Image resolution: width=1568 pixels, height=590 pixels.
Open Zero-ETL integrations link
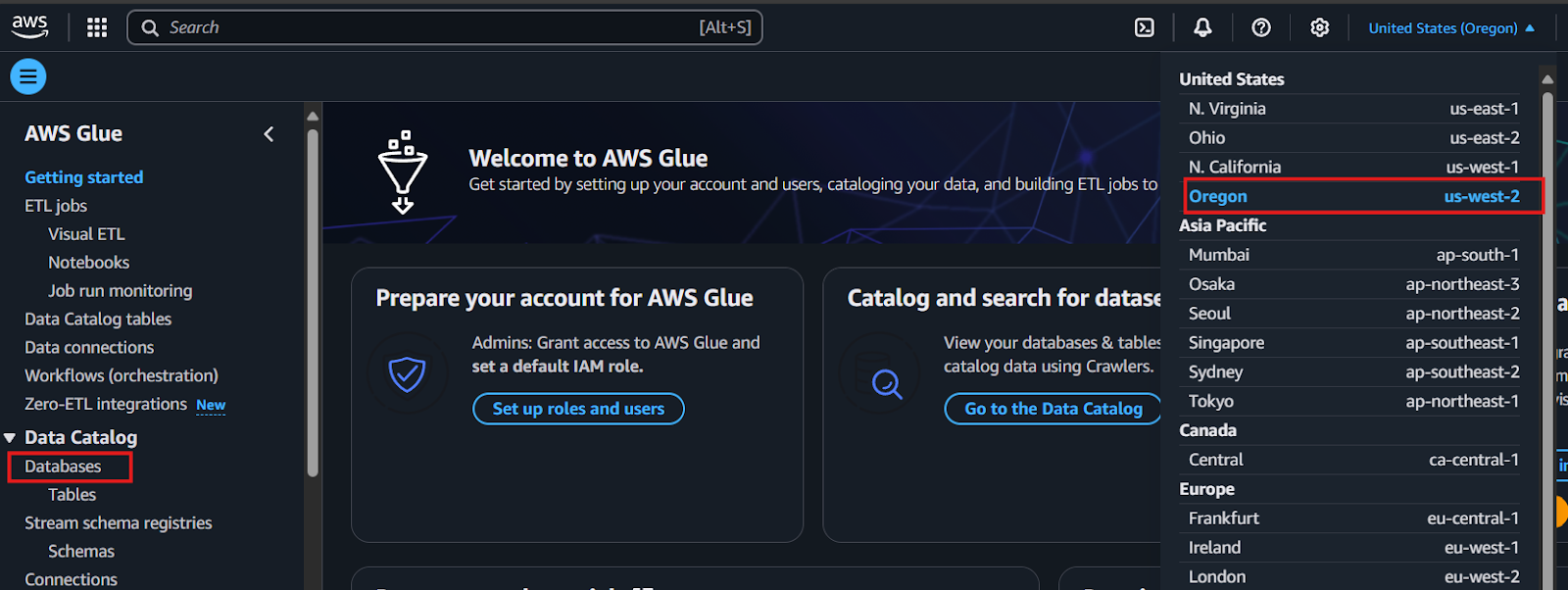[x=106, y=405]
